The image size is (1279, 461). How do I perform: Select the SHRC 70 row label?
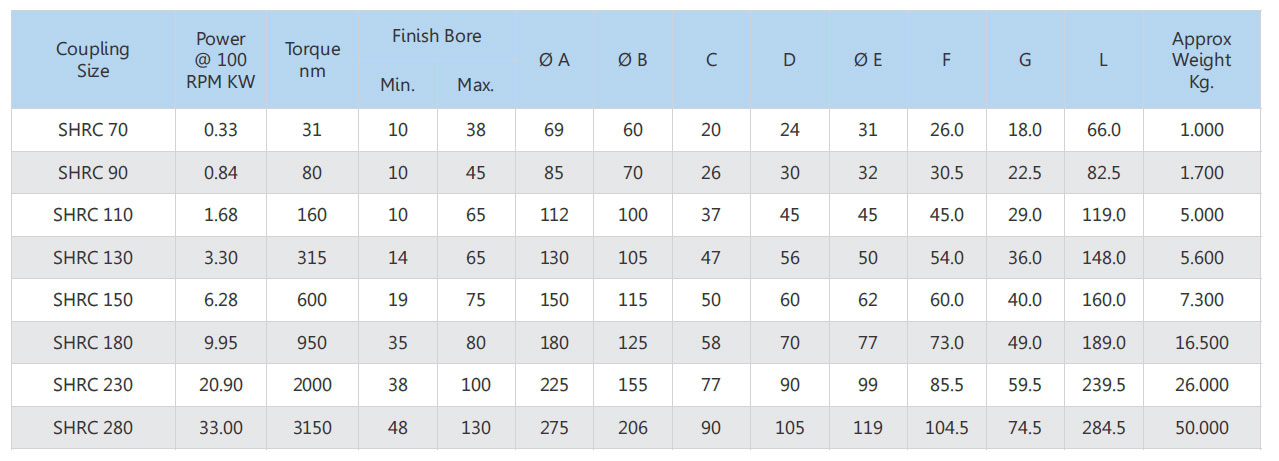93,130
